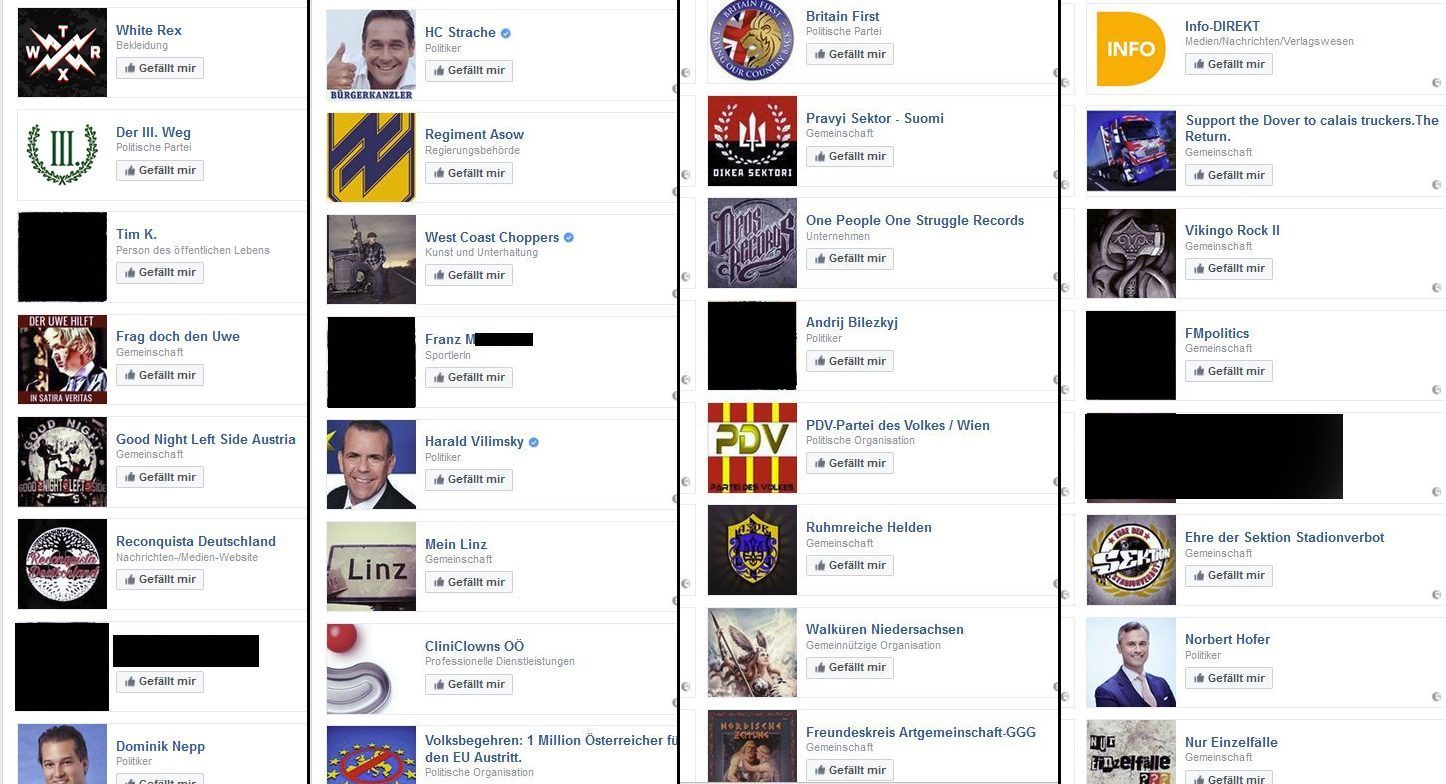Open Ehre der Sektion Stadionverbot logo

click(1131, 560)
